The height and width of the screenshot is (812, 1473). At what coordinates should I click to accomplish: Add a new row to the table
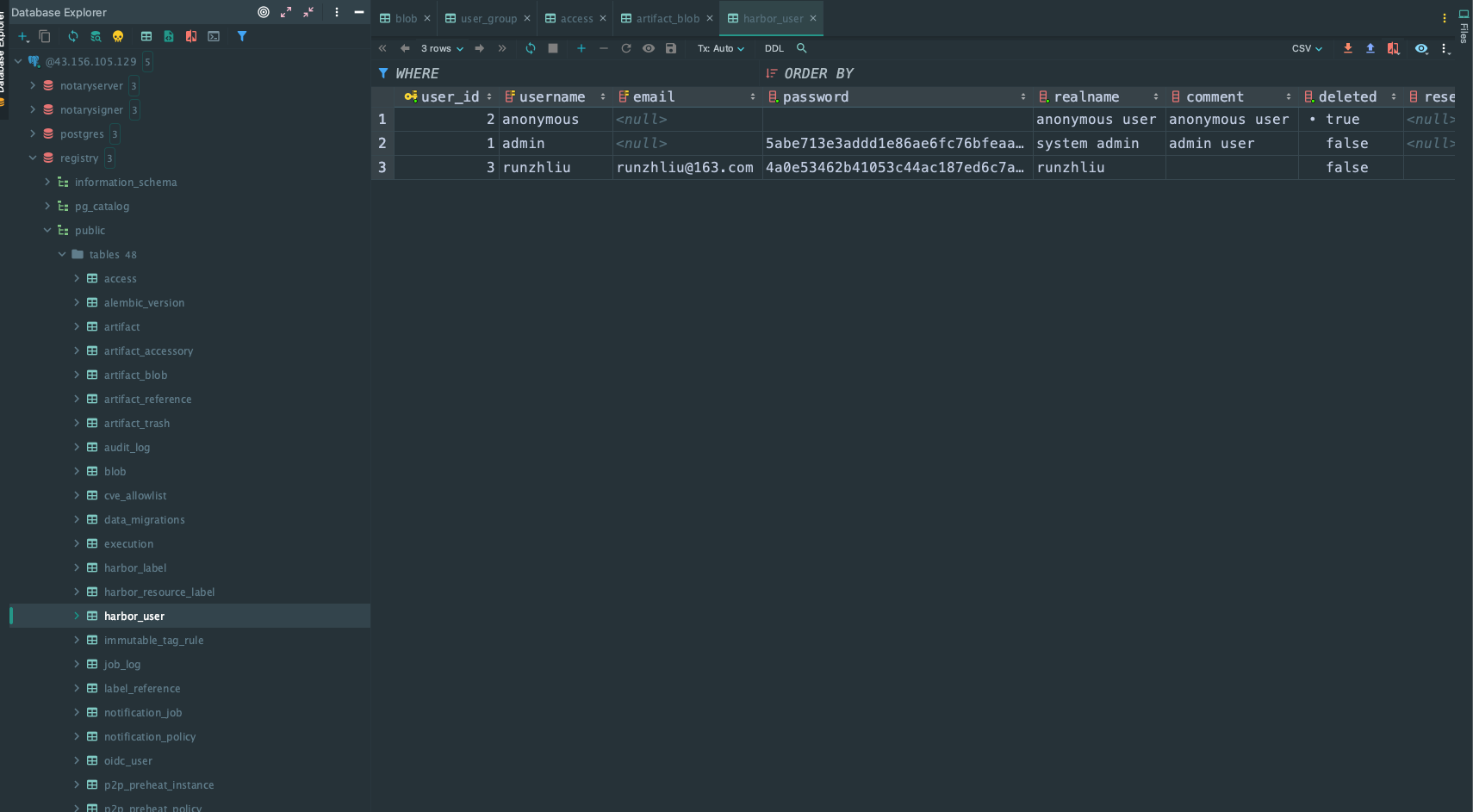[581, 48]
